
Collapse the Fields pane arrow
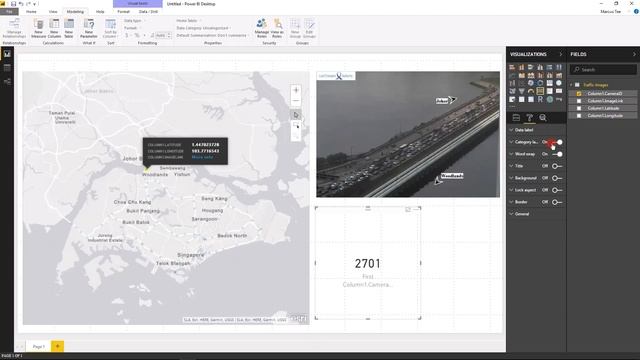coord(634,54)
